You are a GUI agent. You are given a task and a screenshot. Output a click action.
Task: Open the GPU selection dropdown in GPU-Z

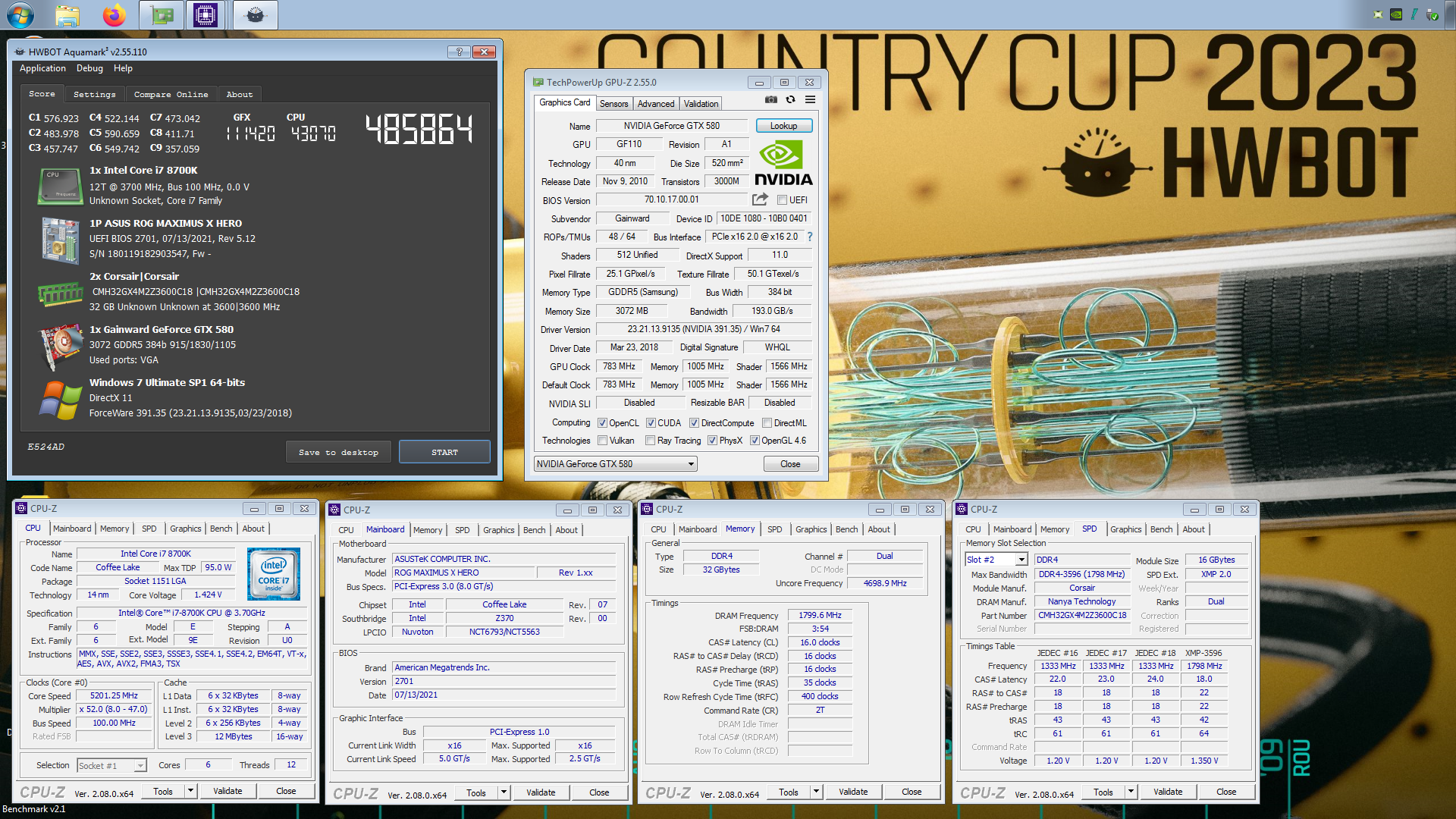pos(615,464)
